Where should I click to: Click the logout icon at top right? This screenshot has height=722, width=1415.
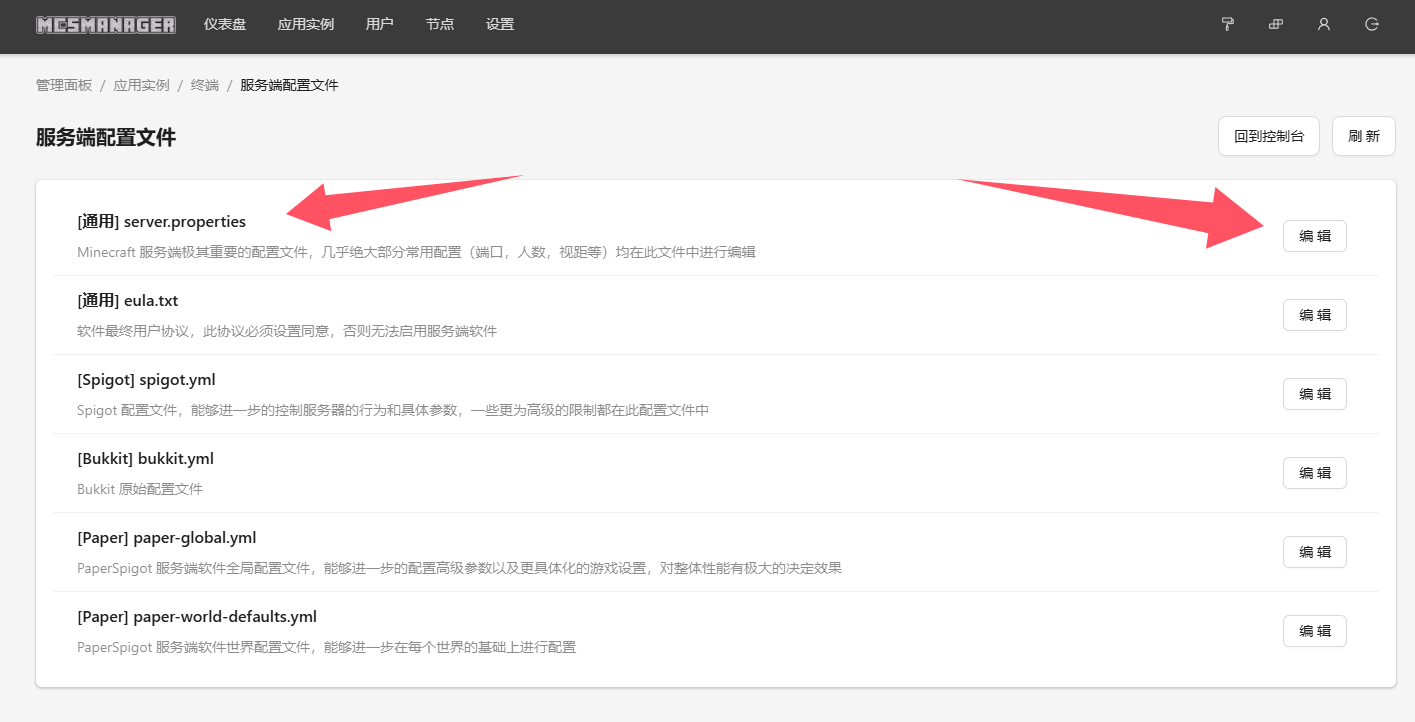click(x=1371, y=24)
